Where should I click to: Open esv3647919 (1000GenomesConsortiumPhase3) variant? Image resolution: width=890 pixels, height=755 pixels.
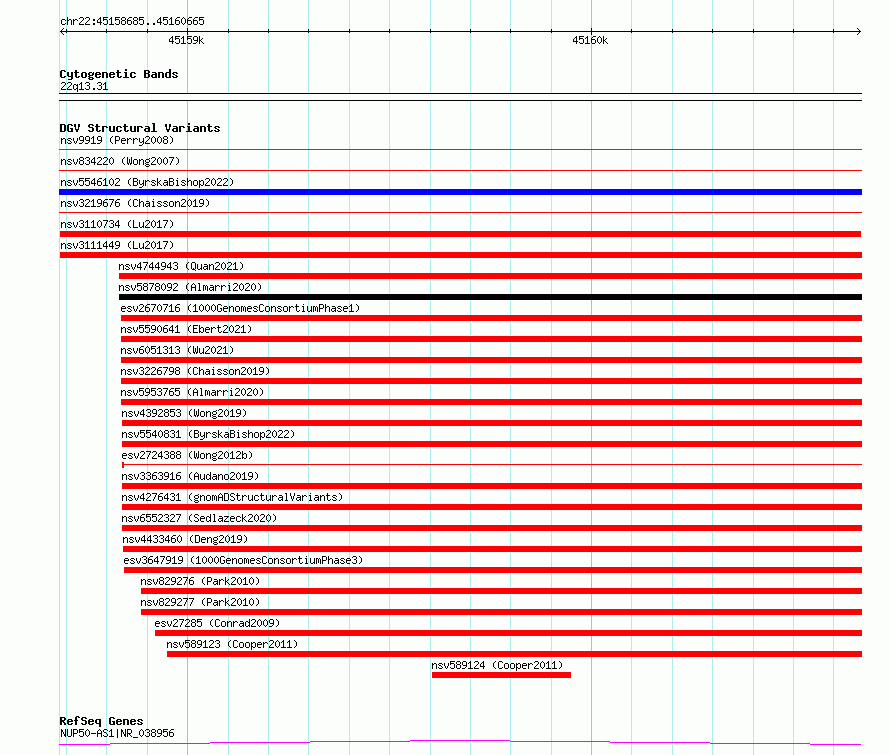pos(244,560)
